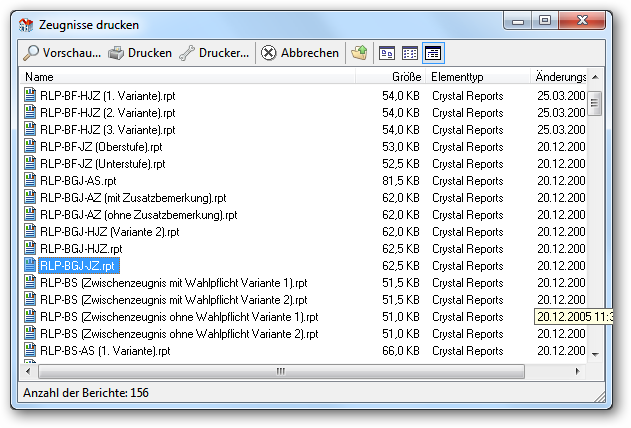
Task: Switch to list view mode
Action: point(410,53)
